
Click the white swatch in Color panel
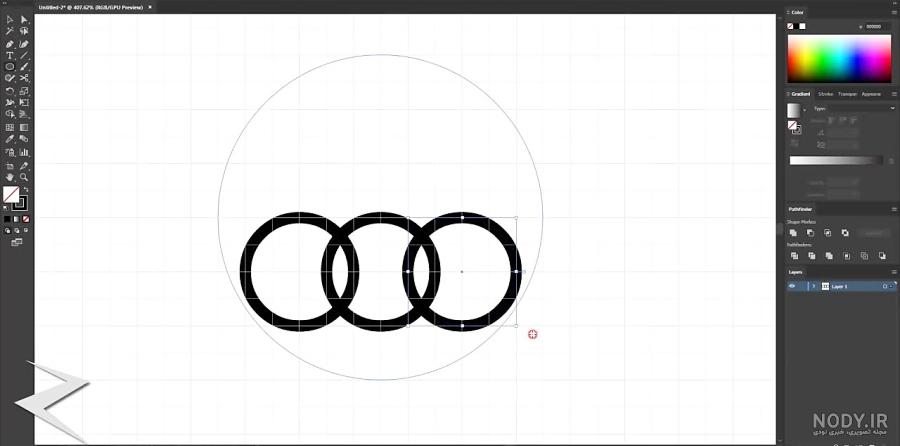point(802,26)
